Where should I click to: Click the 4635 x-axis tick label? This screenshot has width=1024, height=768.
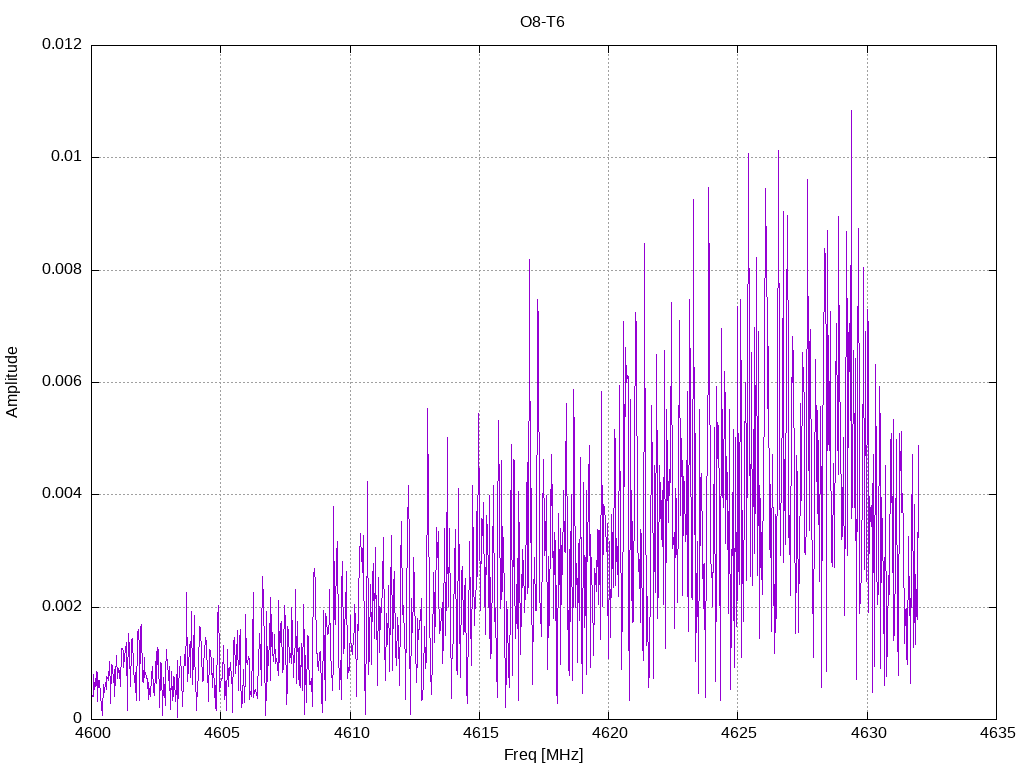[x=997, y=733]
